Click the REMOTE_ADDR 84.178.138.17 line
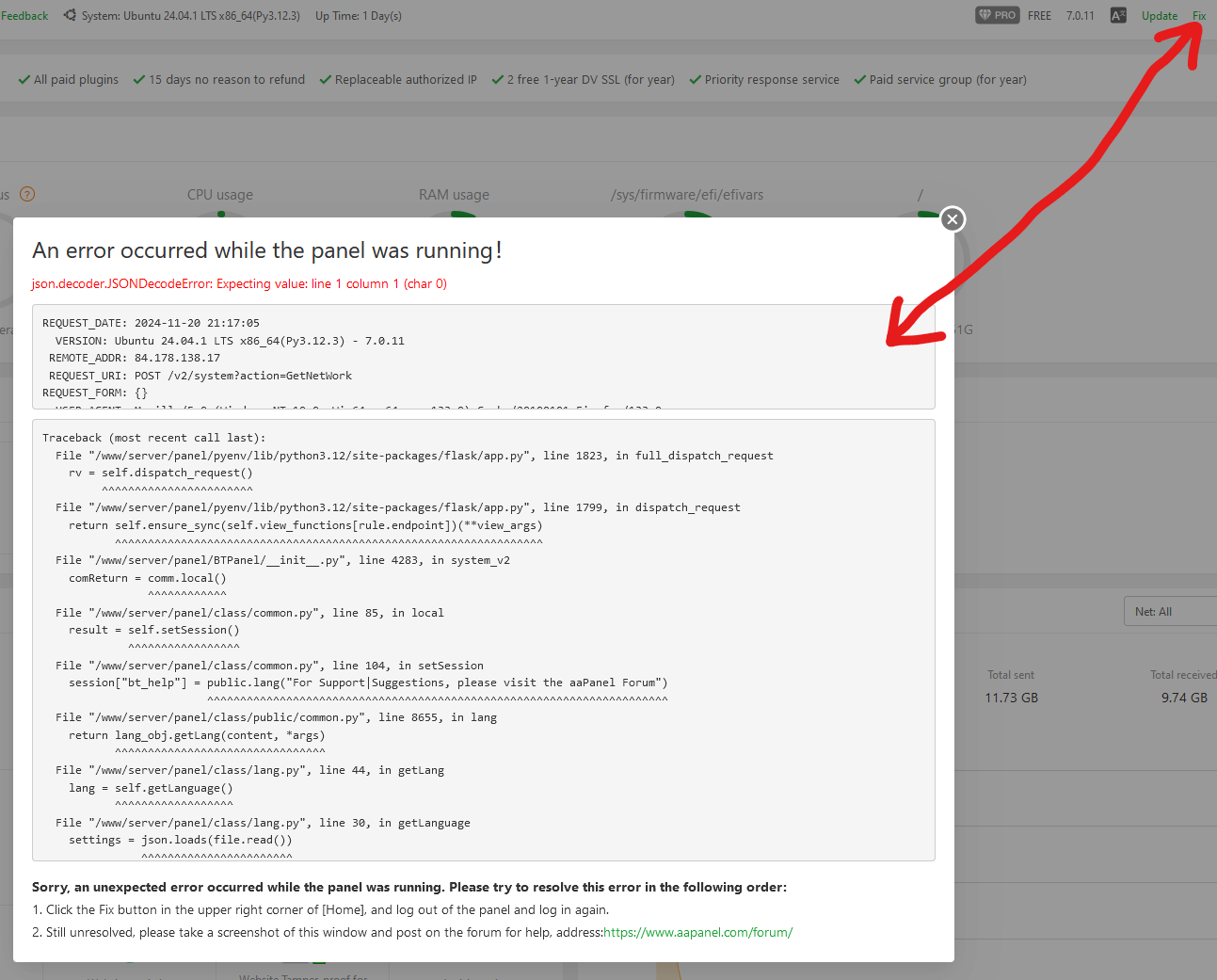1217x980 pixels. pos(135,358)
